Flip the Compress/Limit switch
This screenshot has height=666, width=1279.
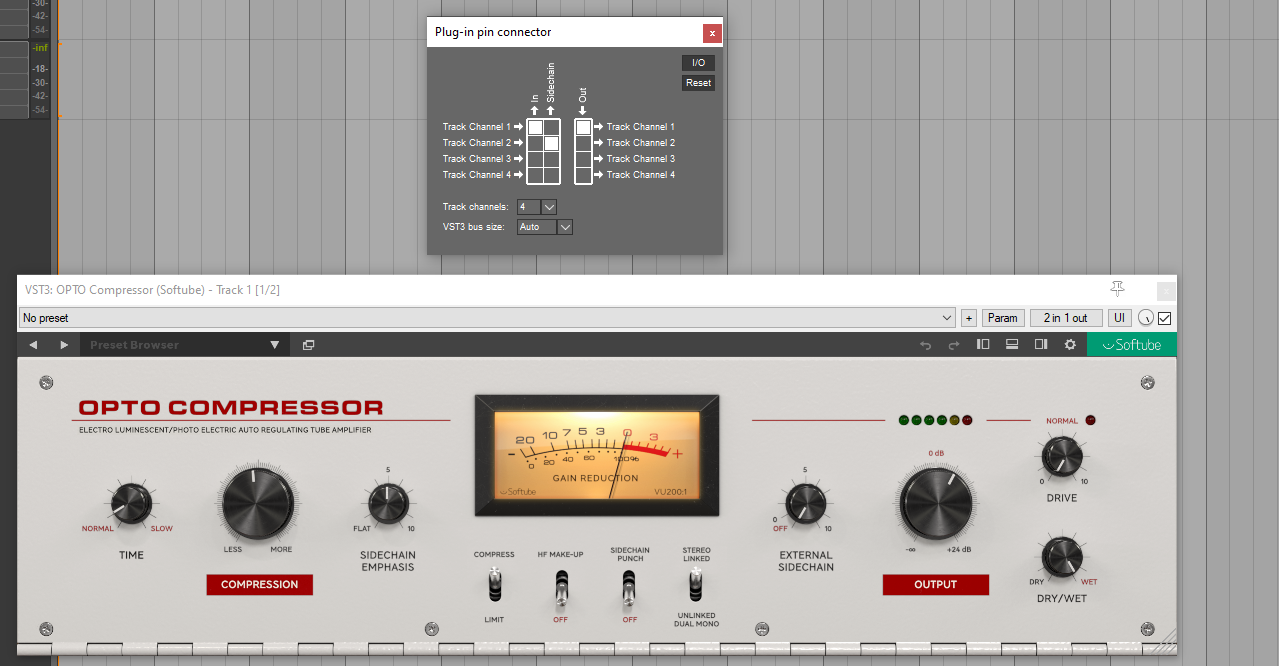pos(494,583)
